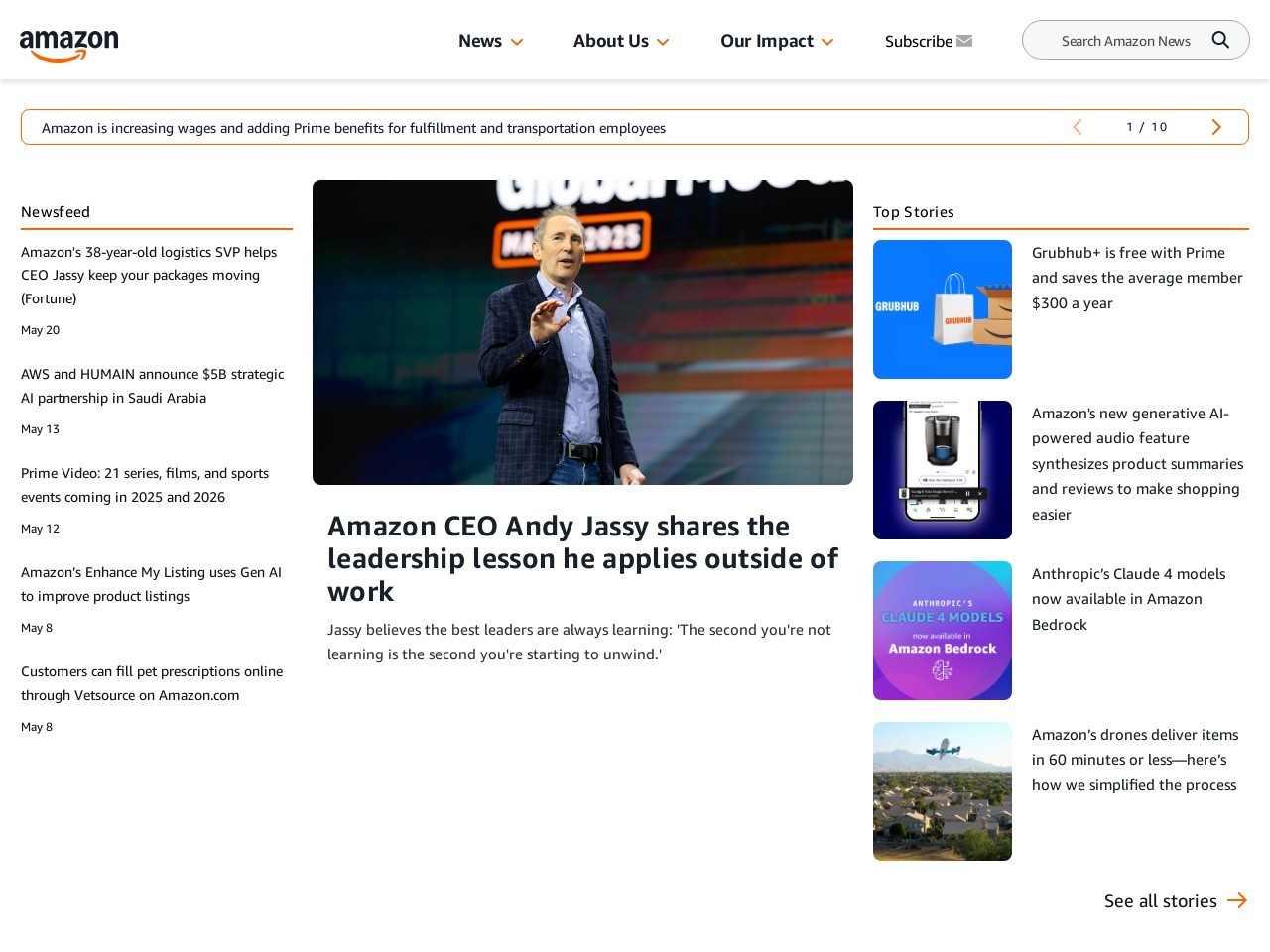Click arrow icon beside See all stories
Screen dimensions: 1270x952
pos(1237,900)
